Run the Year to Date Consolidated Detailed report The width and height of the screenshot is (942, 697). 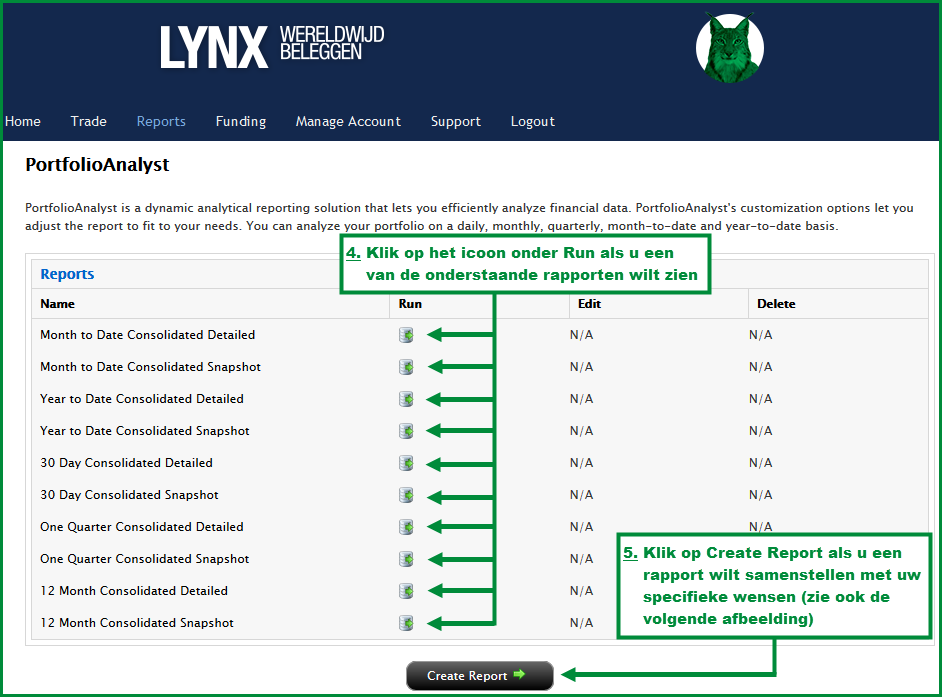tap(407, 399)
